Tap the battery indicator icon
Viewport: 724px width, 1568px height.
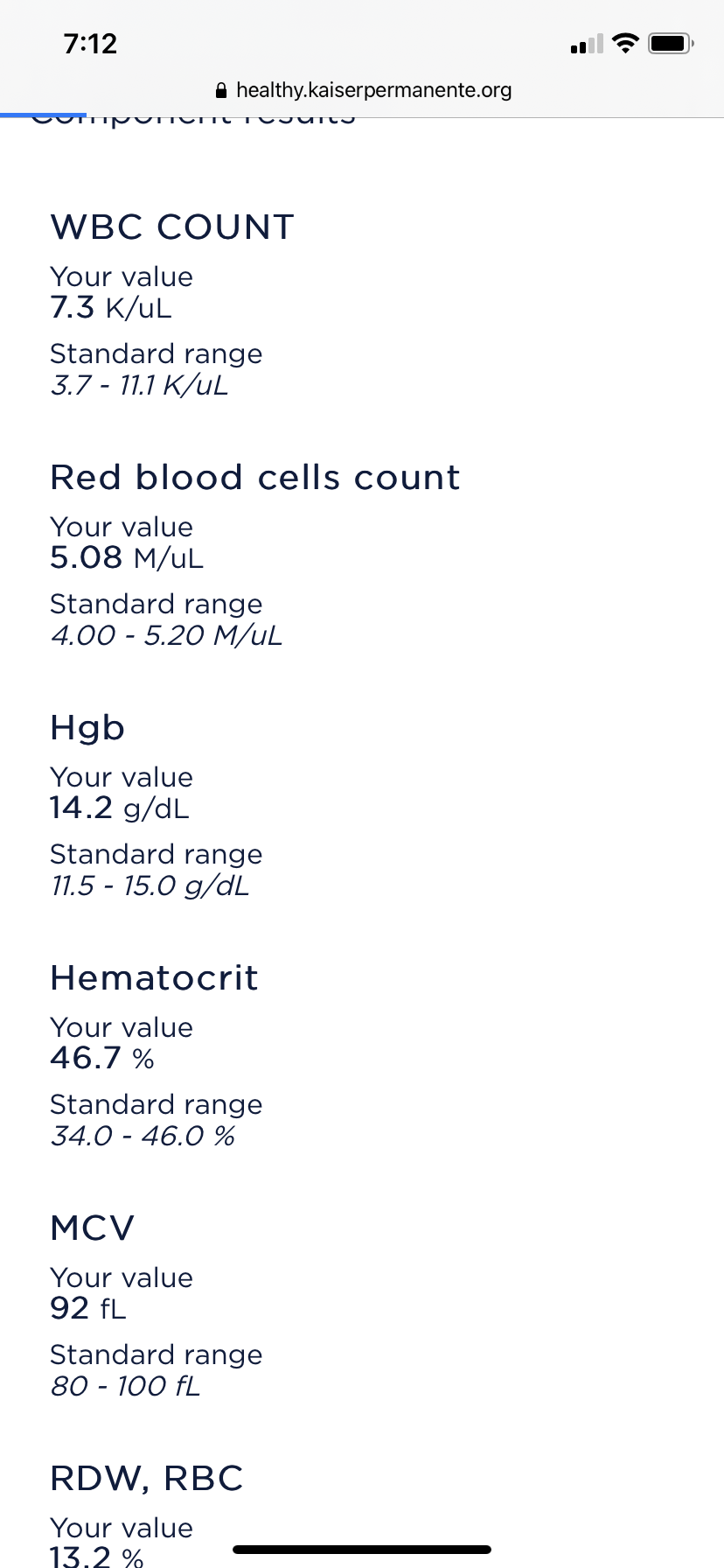pyautogui.click(x=671, y=43)
